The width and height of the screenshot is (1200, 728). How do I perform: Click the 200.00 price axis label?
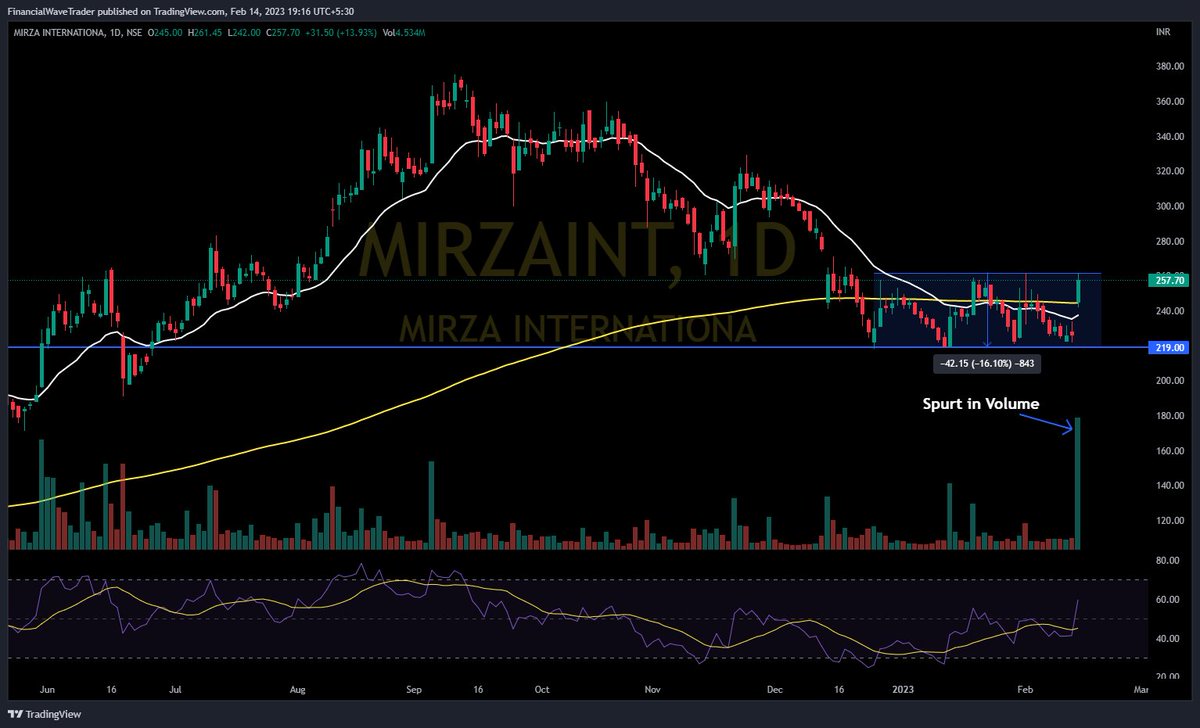click(1171, 381)
